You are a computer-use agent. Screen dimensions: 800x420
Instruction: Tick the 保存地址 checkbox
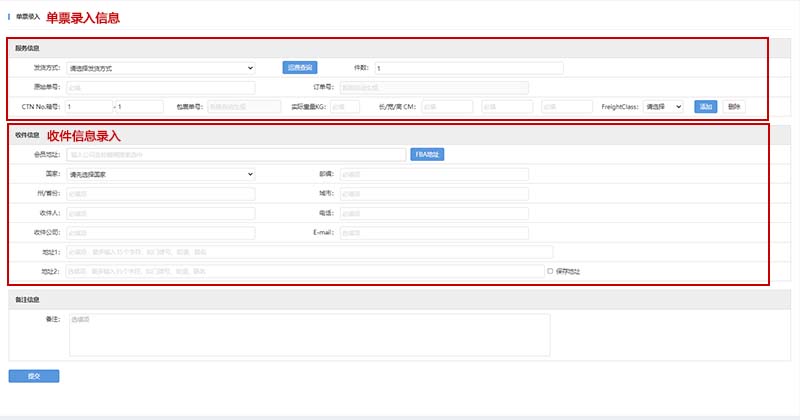tap(550, 271)
